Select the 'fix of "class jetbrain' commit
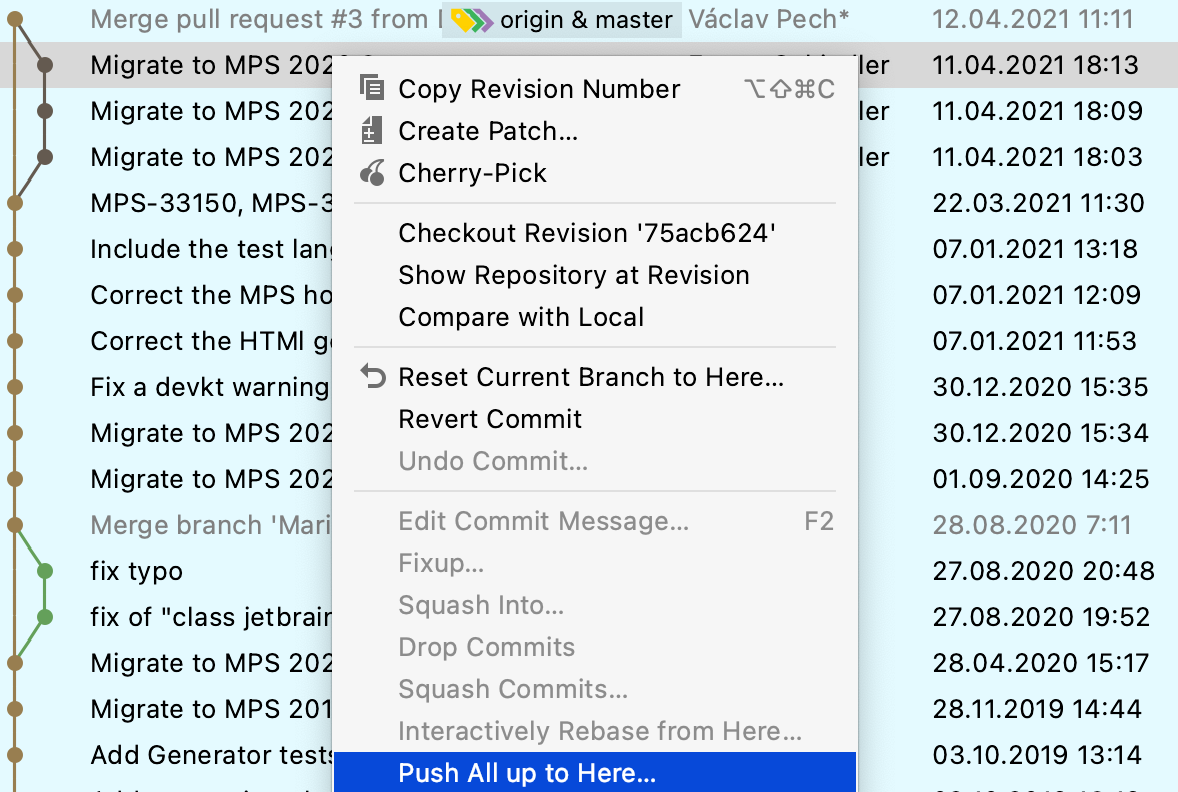This screenshot has width=1178, height=792. (x=211, y=617)
